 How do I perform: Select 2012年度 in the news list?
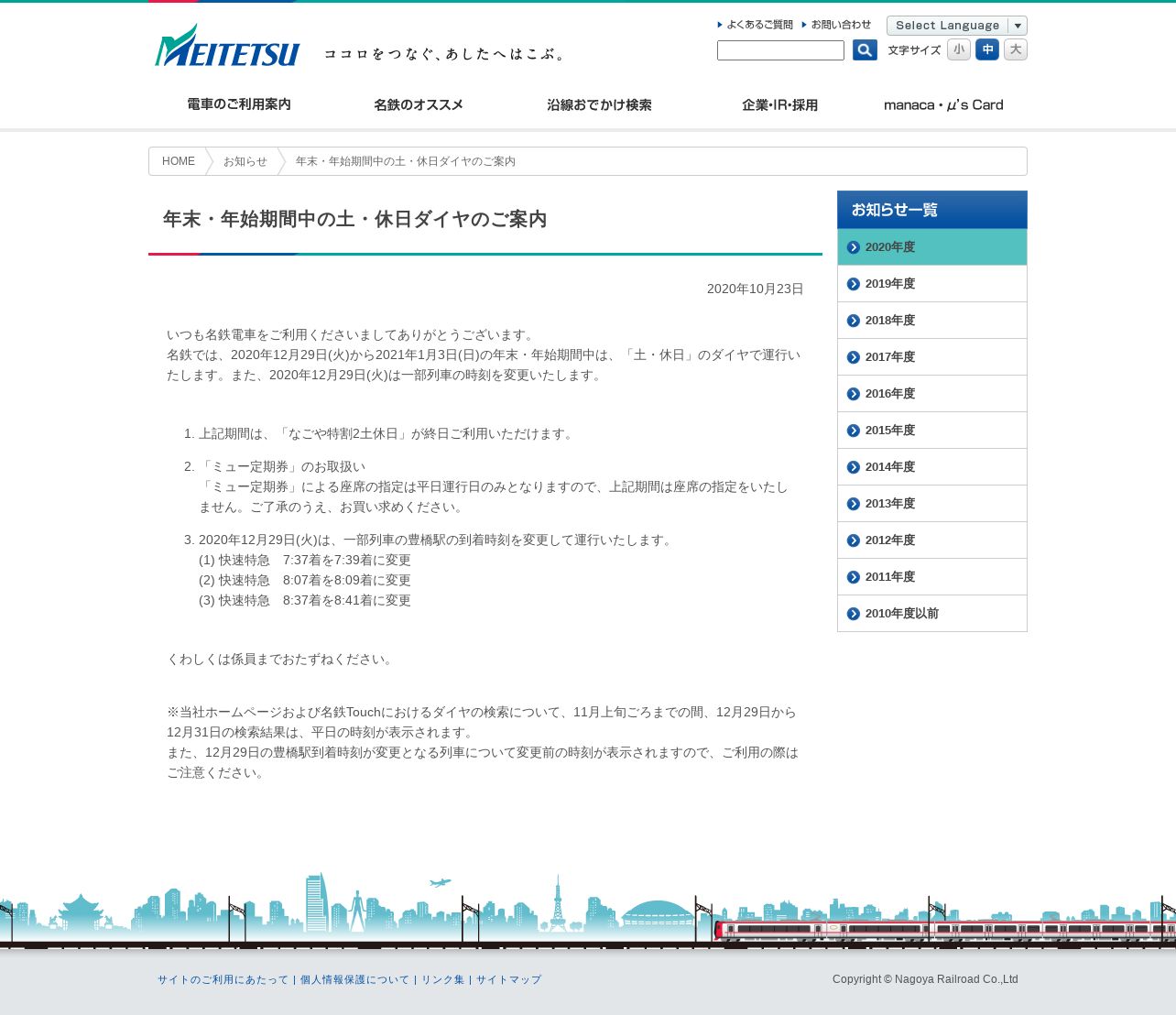tap(932, 540)
